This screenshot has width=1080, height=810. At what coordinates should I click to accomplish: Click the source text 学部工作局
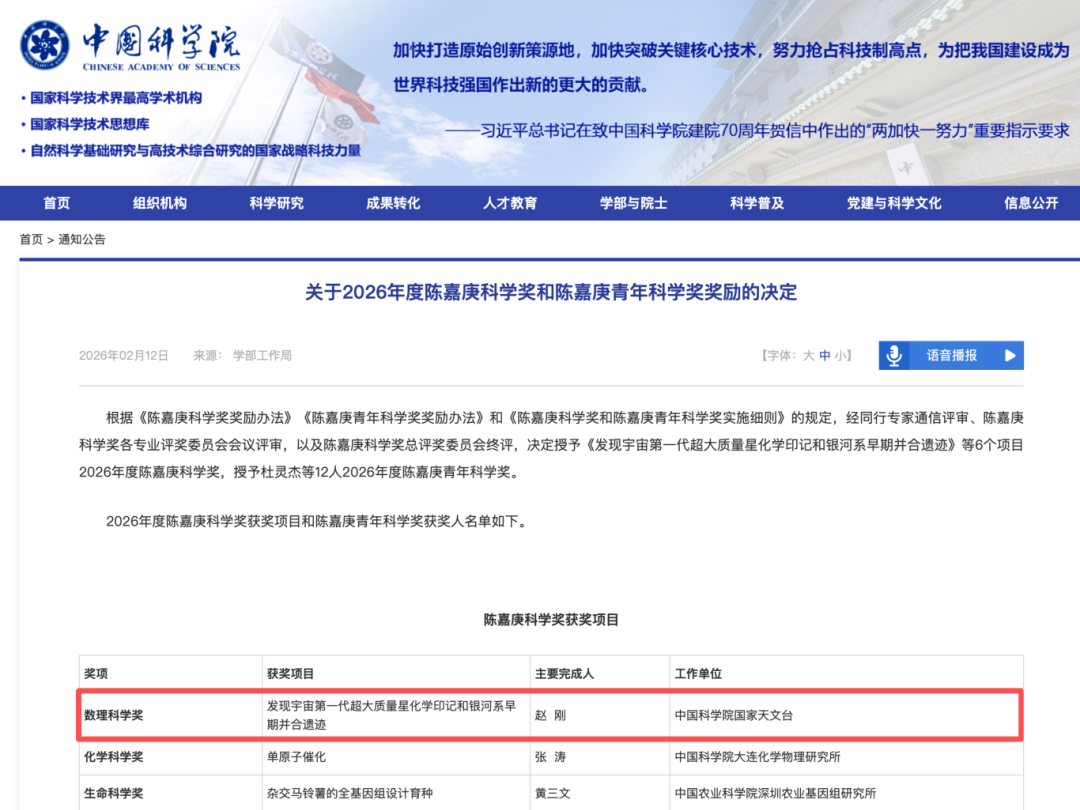pyautogui.click(x=262, y=355)
